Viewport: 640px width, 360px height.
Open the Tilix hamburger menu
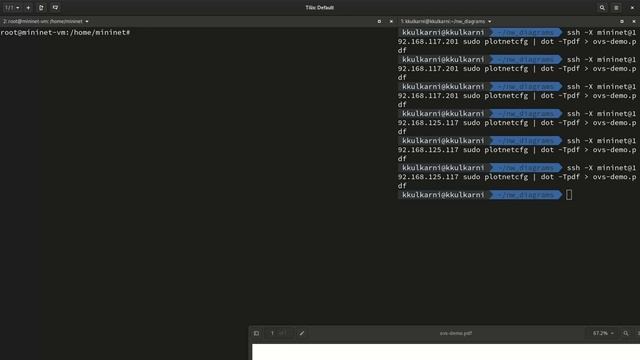coord(616,7)
